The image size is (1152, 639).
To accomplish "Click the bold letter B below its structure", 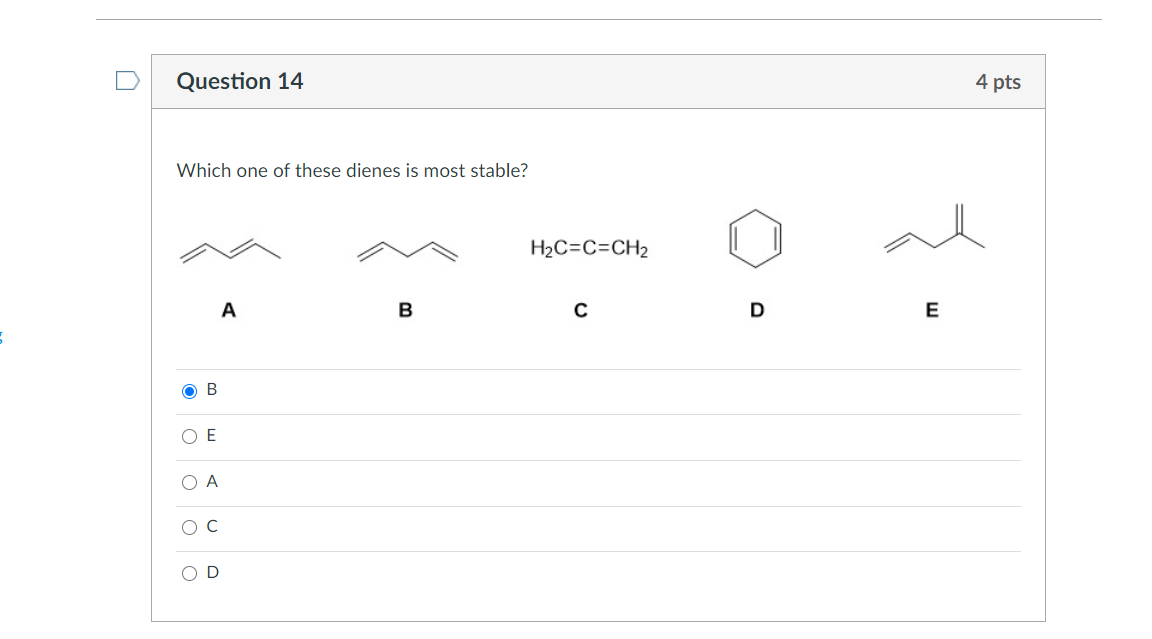I will coord(405,310).
